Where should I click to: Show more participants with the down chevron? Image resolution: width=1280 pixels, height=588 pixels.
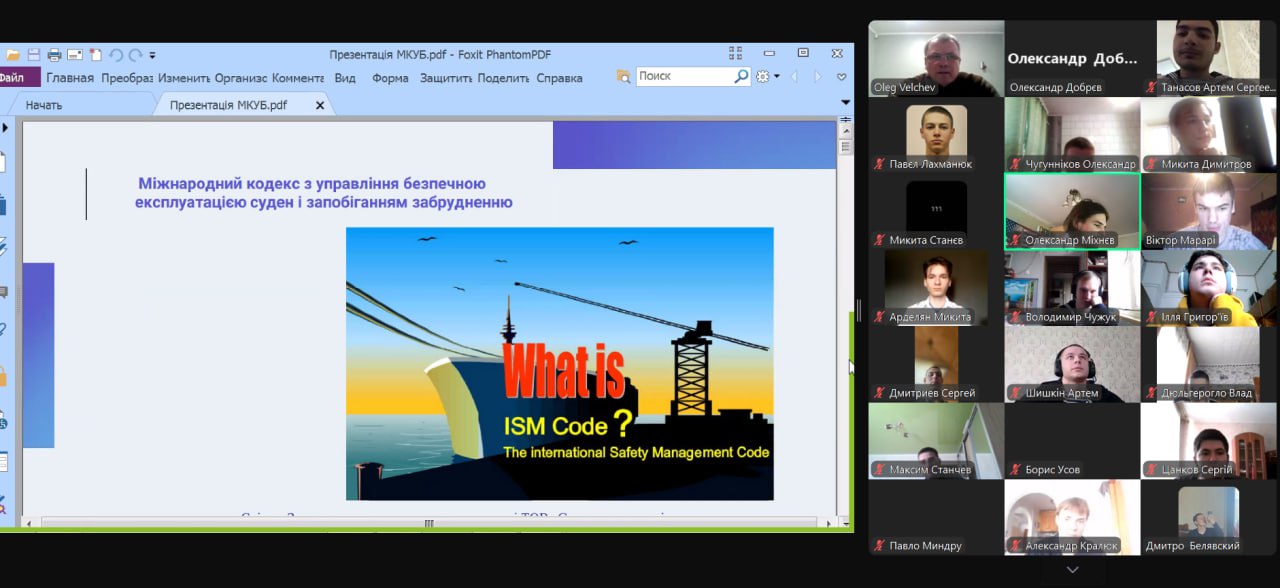[x=1072, y=570]
